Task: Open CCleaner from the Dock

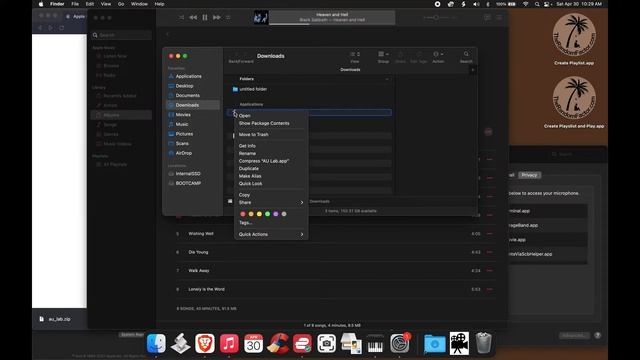Action: point(278,343)
